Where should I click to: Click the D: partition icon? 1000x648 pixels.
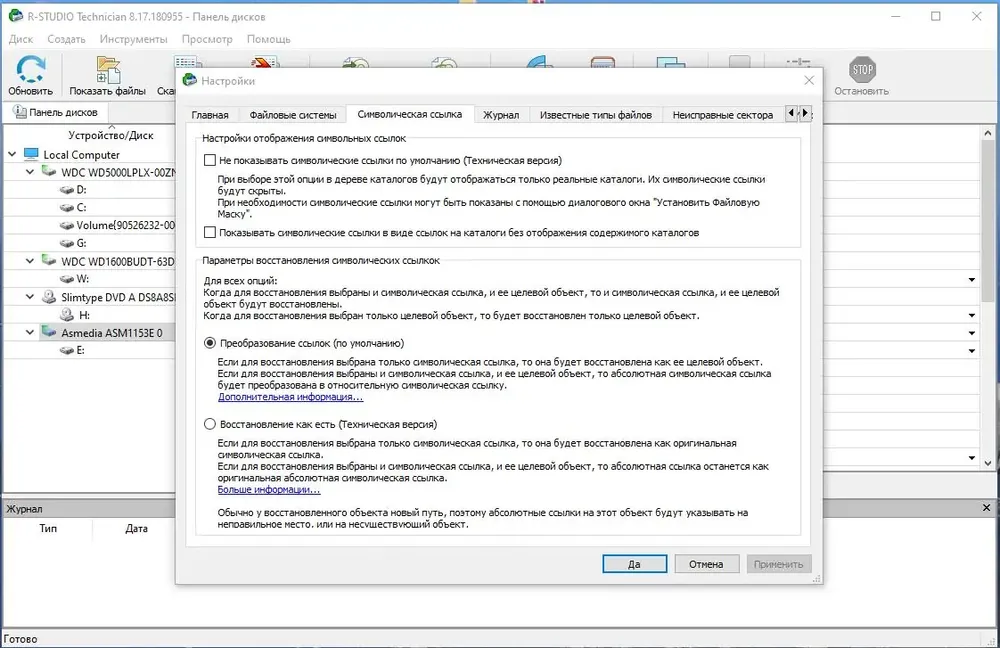click(x=67, y=189)
